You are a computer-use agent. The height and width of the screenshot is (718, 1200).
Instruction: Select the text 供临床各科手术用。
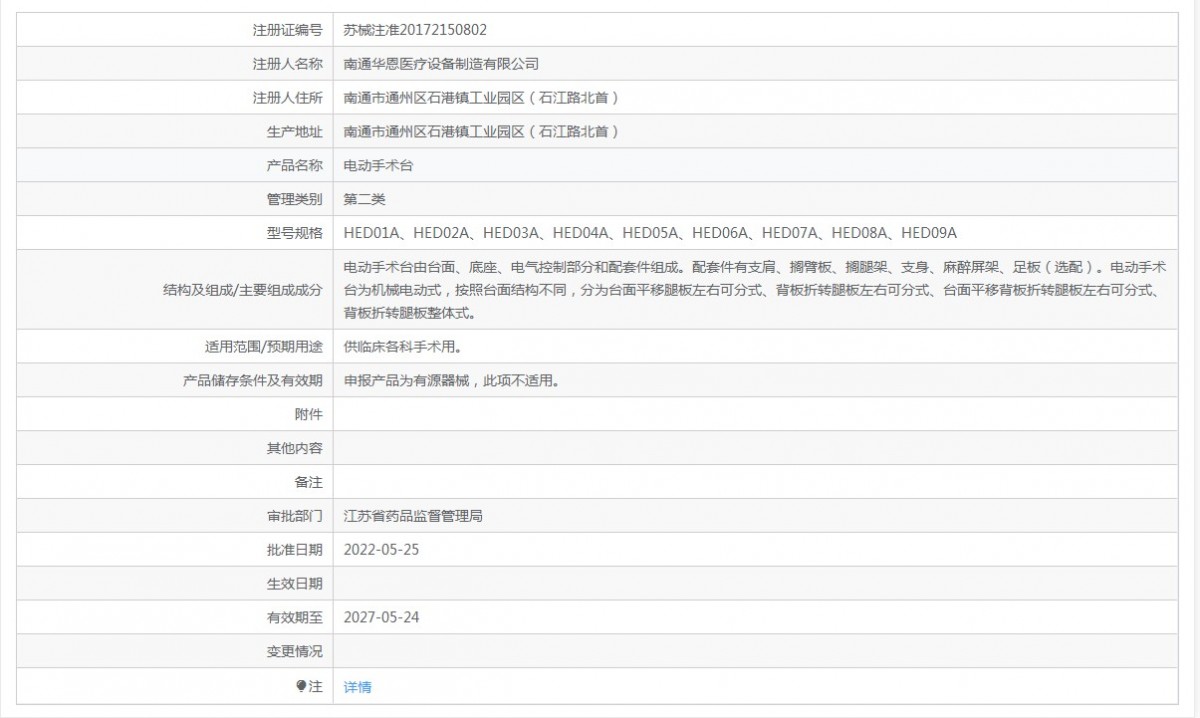tap(402, 347)
